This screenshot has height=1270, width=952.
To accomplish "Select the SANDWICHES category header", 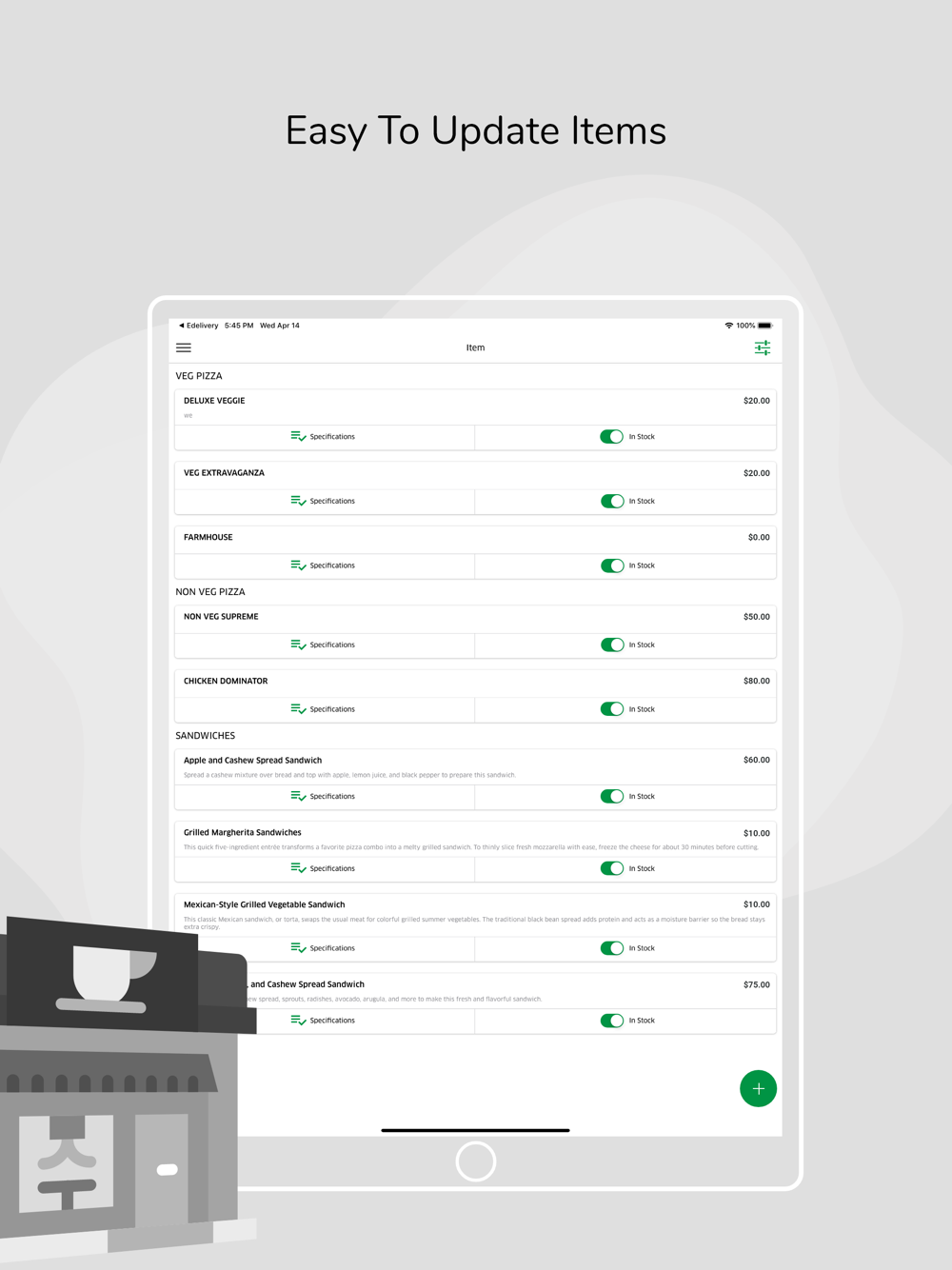I will [x=206, y=736].
